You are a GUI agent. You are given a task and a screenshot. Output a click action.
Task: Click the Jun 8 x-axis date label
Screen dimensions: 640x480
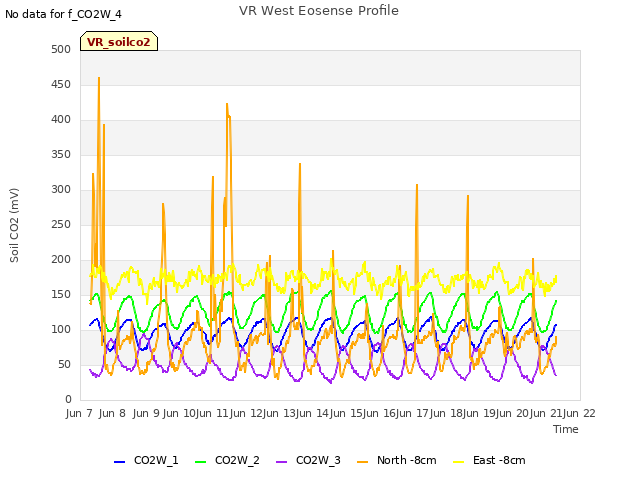tap(112, 413)
